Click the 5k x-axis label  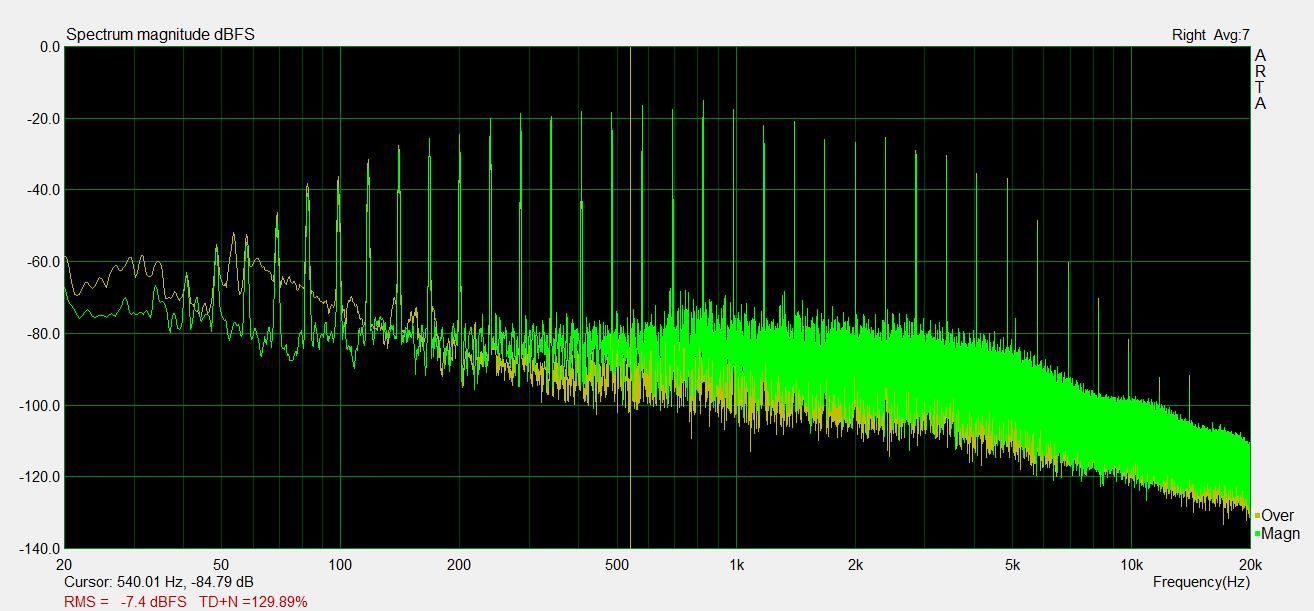click(1012, 565)
